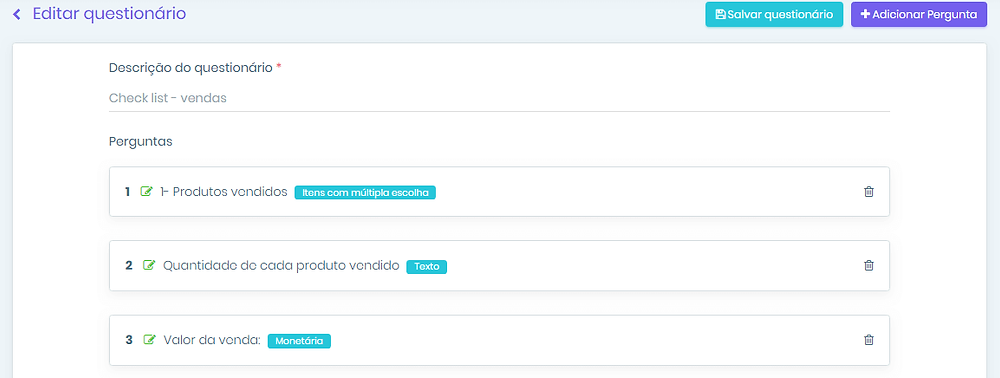Click the Editar questionário page title
Image resolution: width=1000 pixels, height=378 pixels.
pos(109,13)
